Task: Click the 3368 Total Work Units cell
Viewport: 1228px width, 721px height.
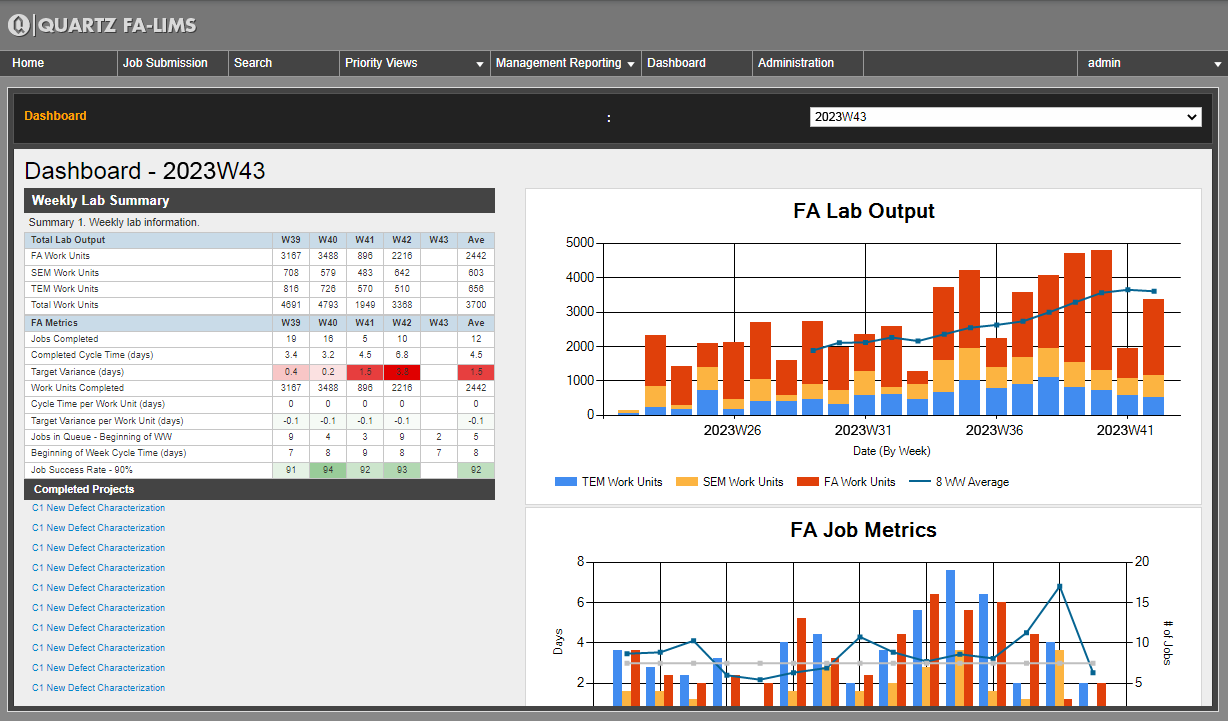Action: (x=402, y=304)
